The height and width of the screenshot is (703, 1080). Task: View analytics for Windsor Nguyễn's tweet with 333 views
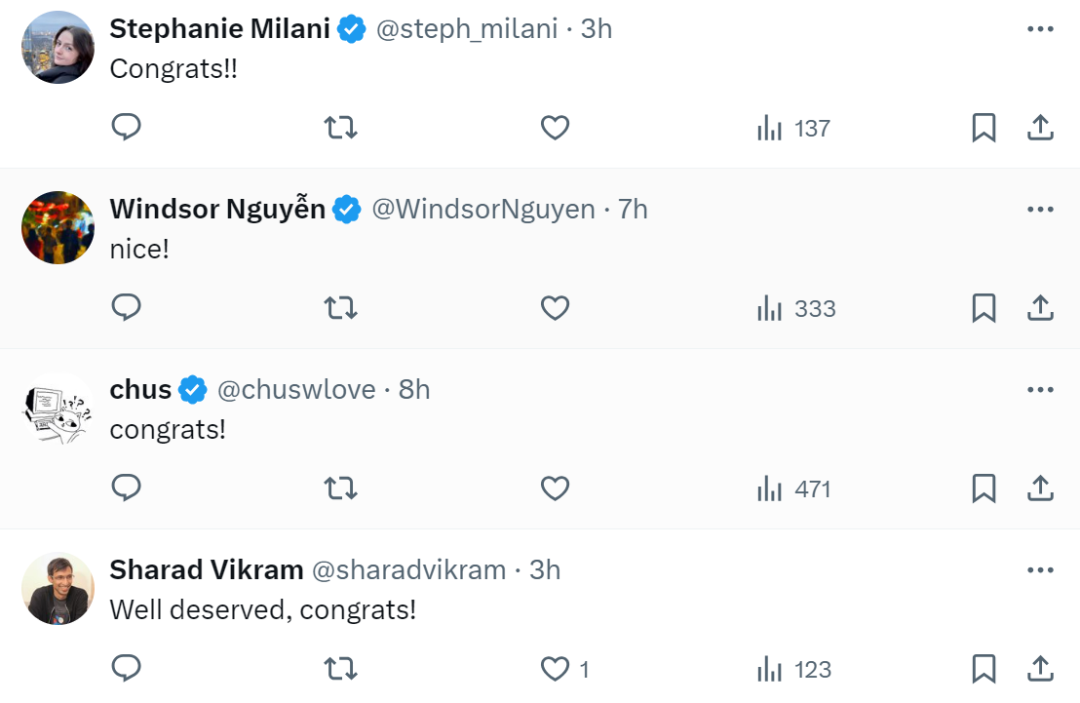(796, 308)
